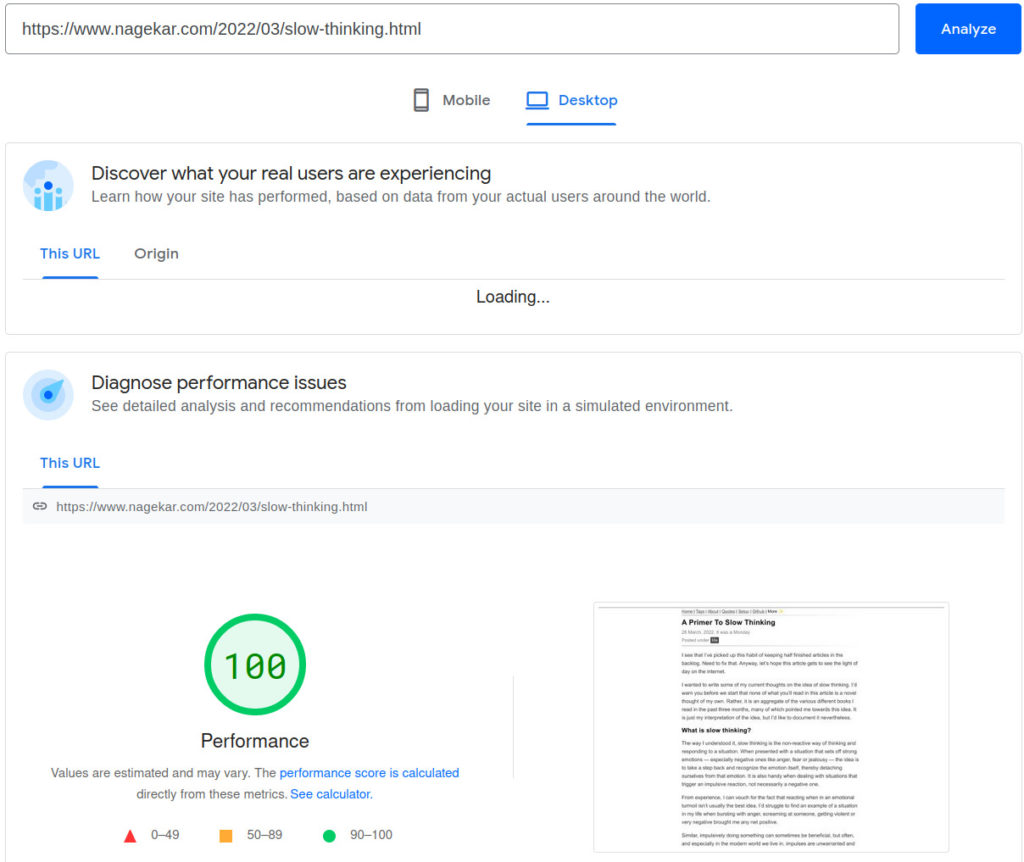This screenshot has width=1024, height=862.
Task: Open This URL tab under real users
Action: tap(70, 253)
